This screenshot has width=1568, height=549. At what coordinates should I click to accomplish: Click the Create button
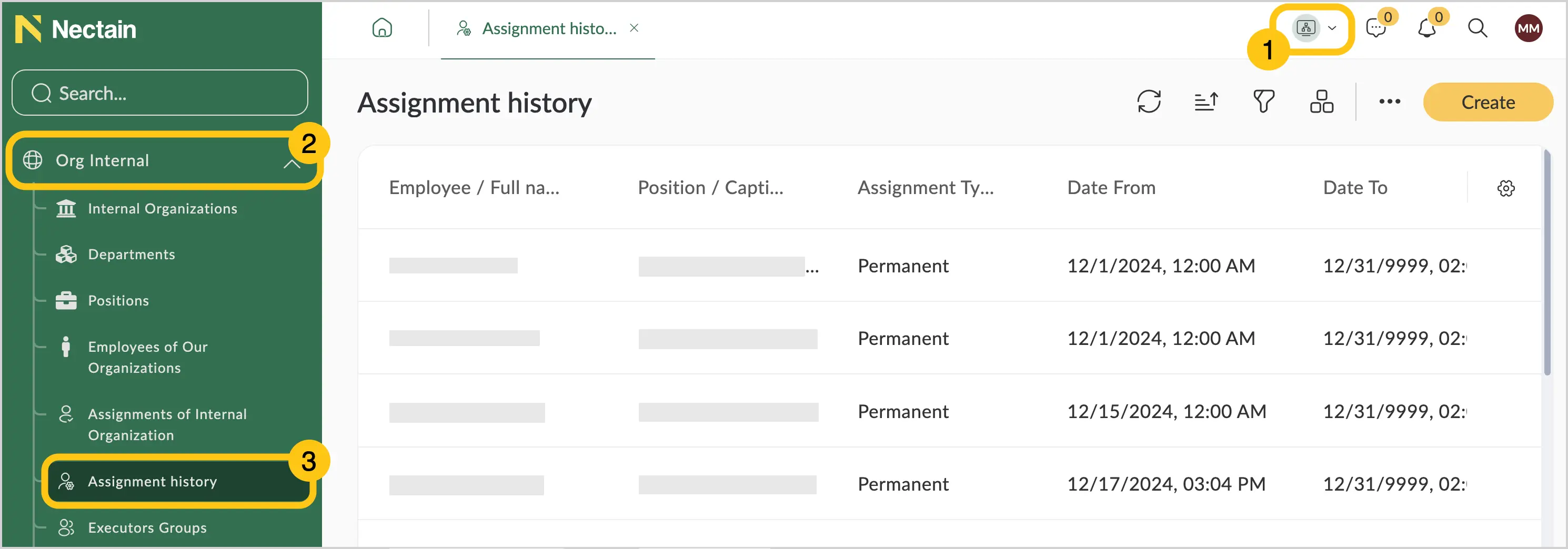pyautogui.click(x=1487, y=101)
